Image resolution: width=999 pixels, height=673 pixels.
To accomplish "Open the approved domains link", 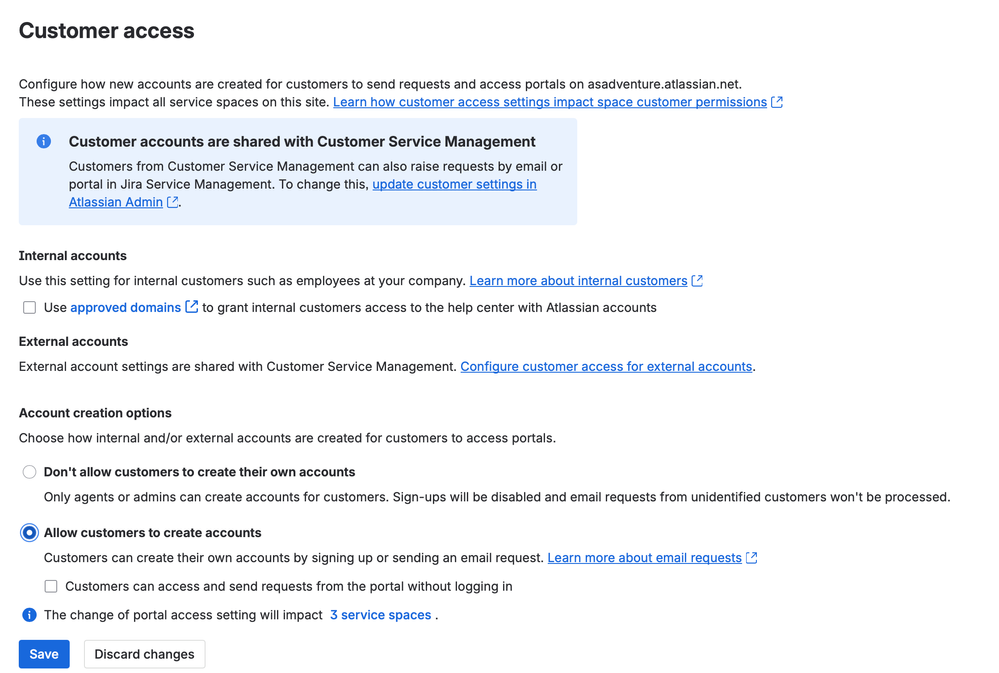I will click(x=126, y=308).
